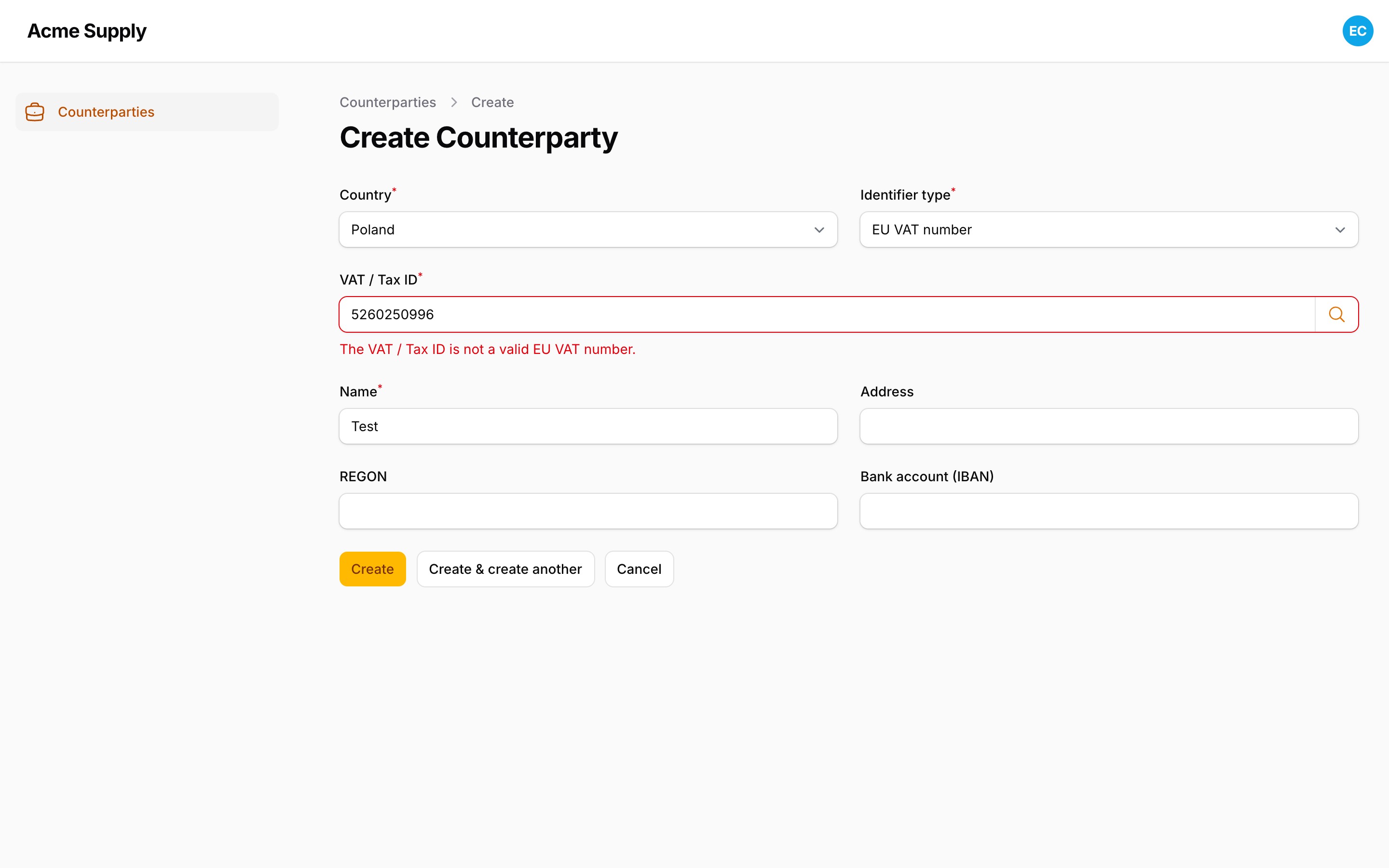1389x868 pixels.
Task: Click the Create breadcrumb item
Action: pyautogui.click(x=492, y=102)
